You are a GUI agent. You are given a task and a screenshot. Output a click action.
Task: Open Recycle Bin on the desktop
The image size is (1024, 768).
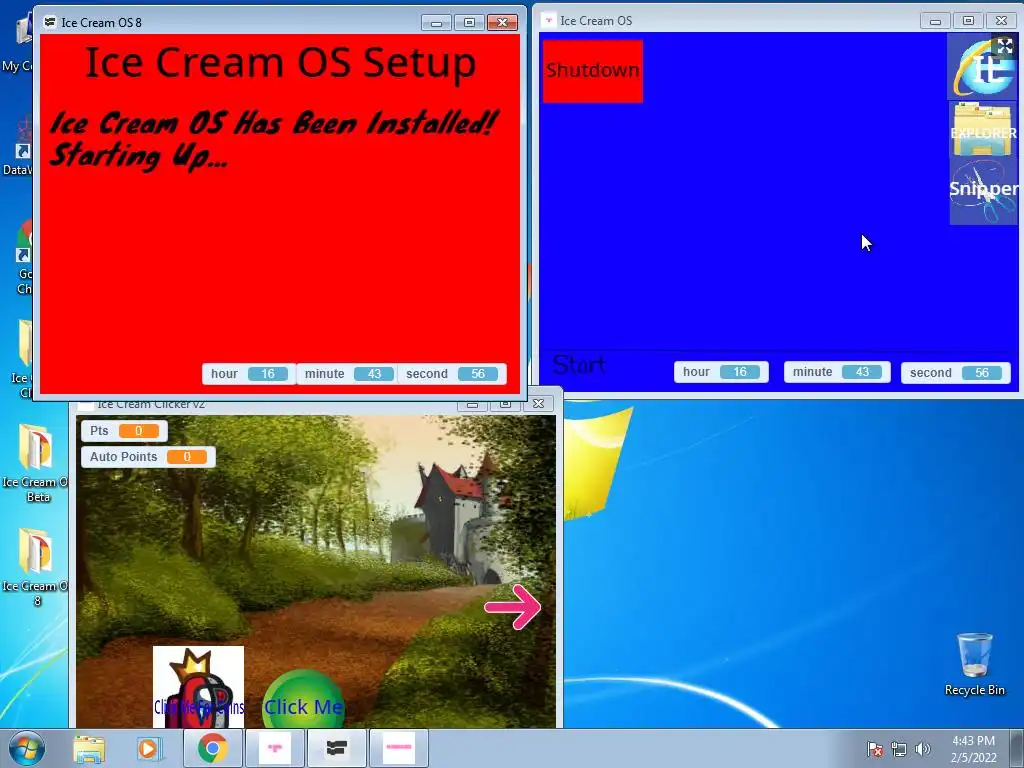[974, 664]
